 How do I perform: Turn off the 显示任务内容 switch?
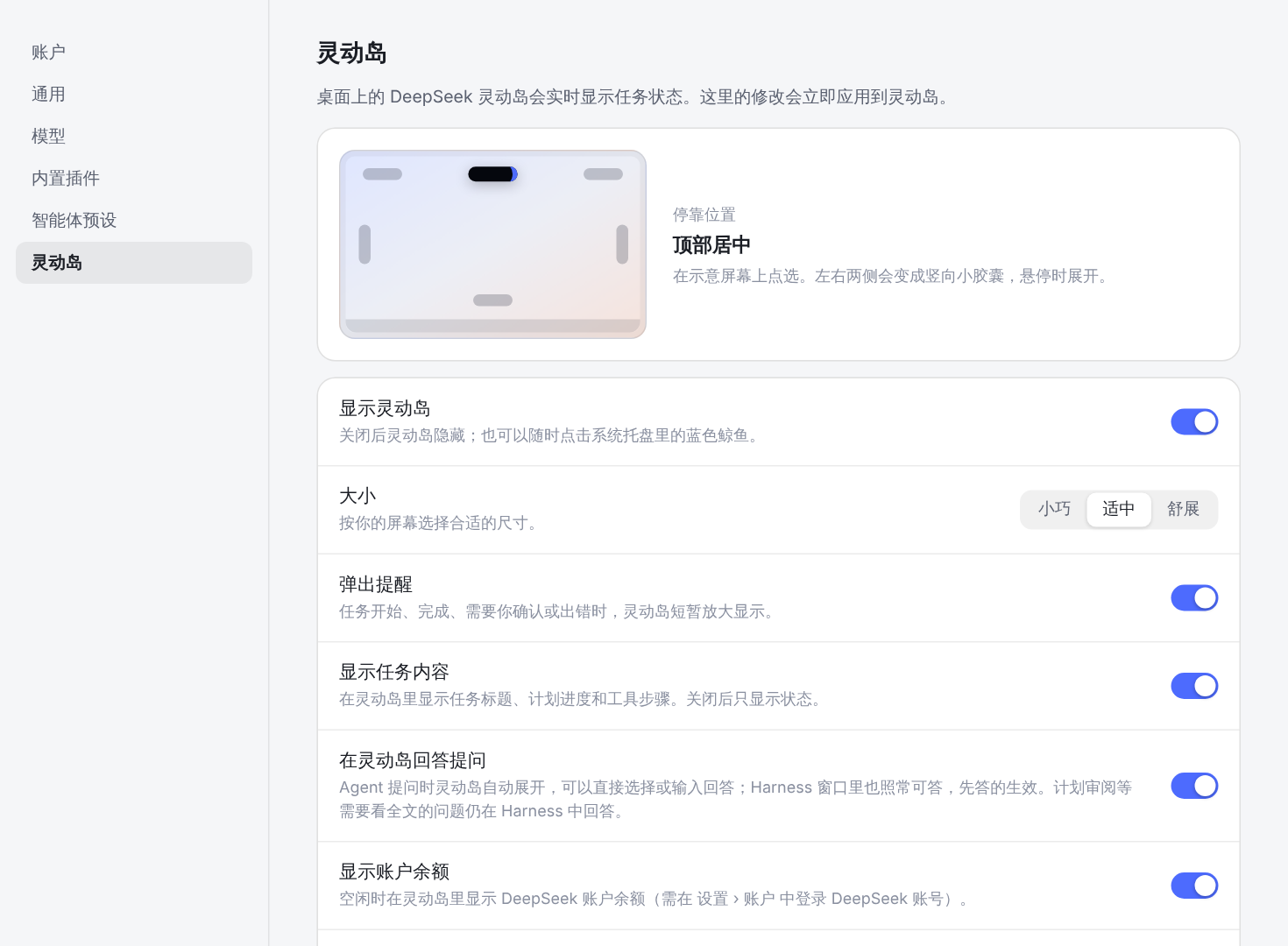1194,686
